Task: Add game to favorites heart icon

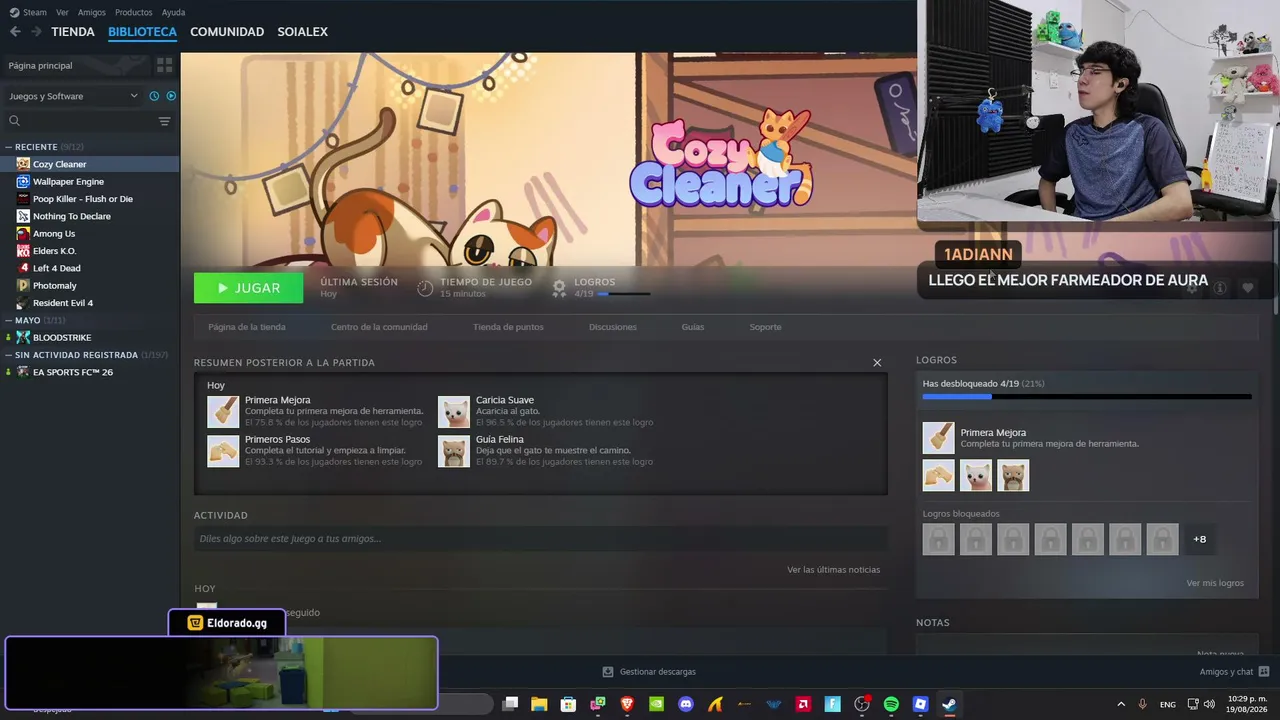Action: [1248, 288]
